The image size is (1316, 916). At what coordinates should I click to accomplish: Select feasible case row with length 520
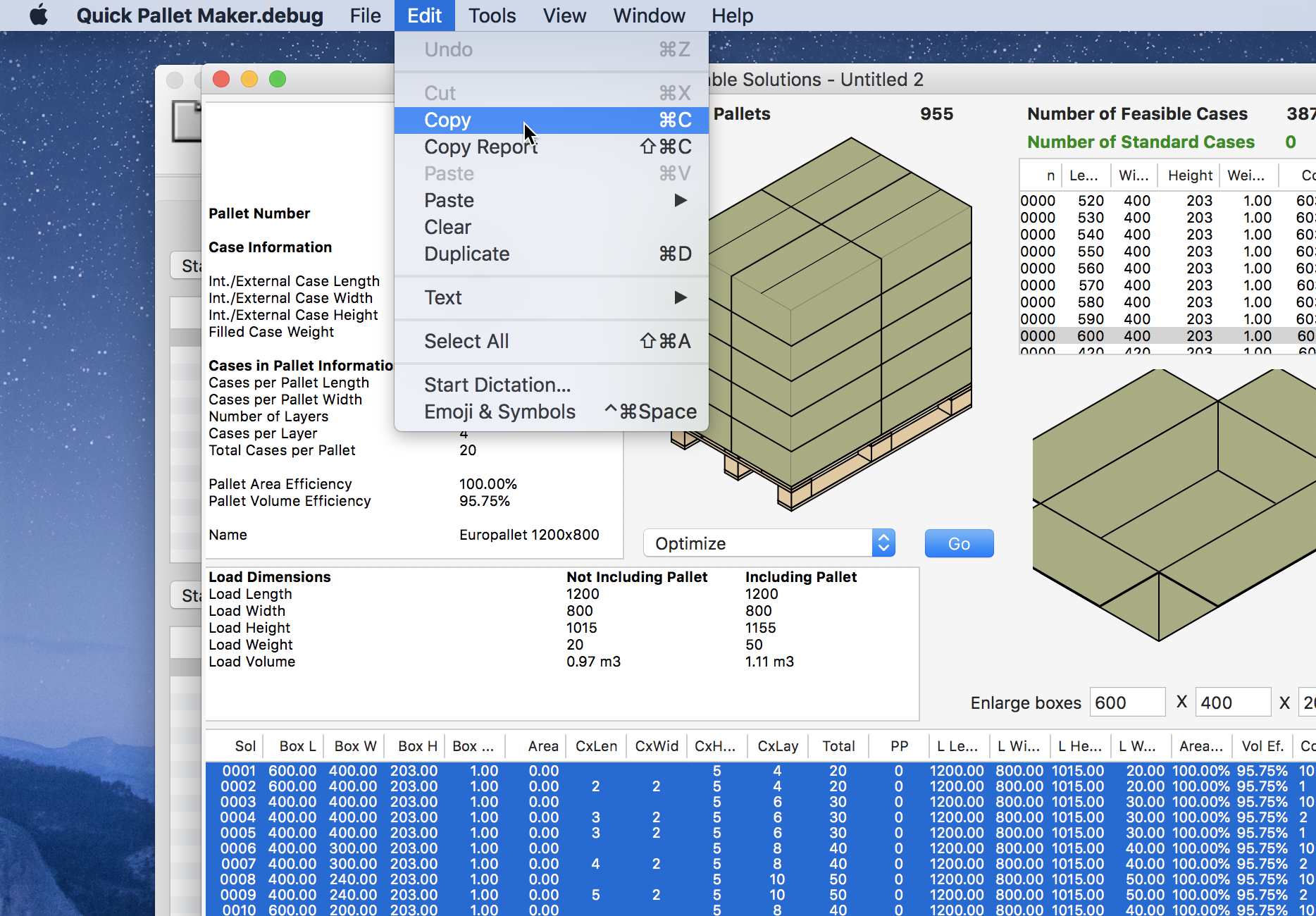point(1167,201)
